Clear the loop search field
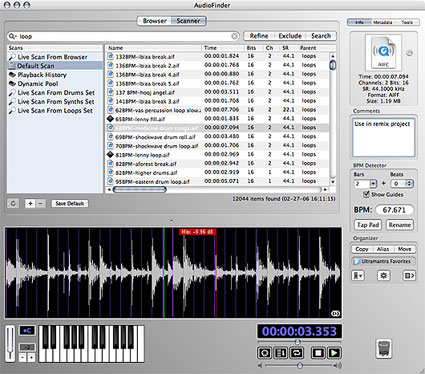Image resolution: width=425 pixels, height=374 pixels. pos(234,36)
